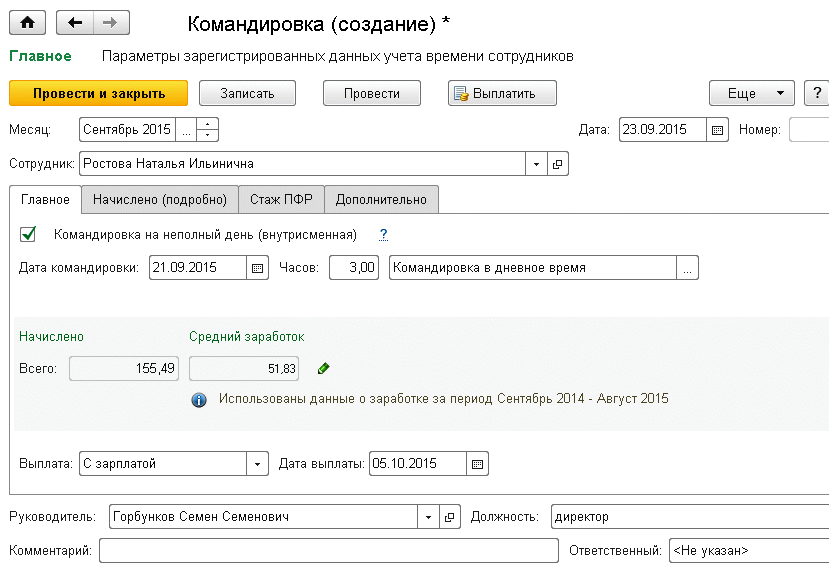Viewport: 829px width, 567px height.
Task: Click the Выплатить button
Action: point(502,93)
